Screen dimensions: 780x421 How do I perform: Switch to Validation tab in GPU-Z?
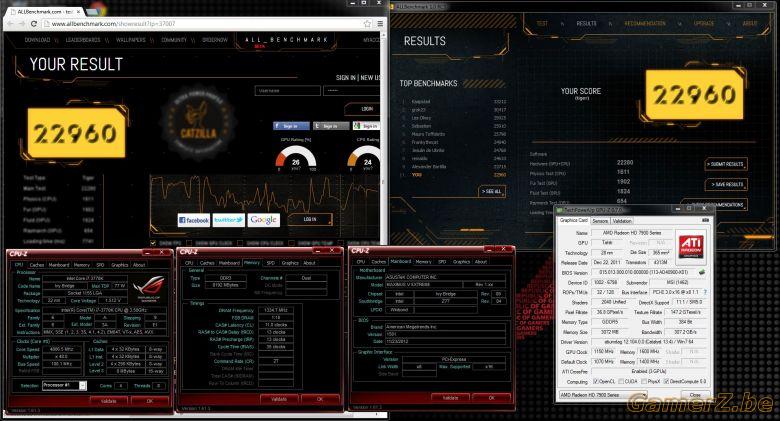(x=622, y=220)
